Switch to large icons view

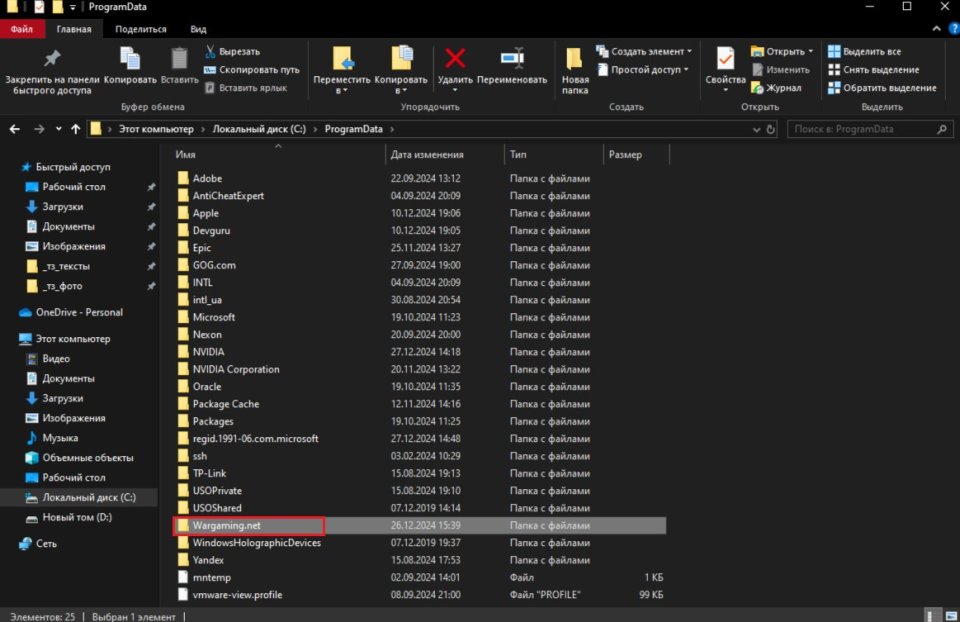pyautogui.click(x=951, y=616)
